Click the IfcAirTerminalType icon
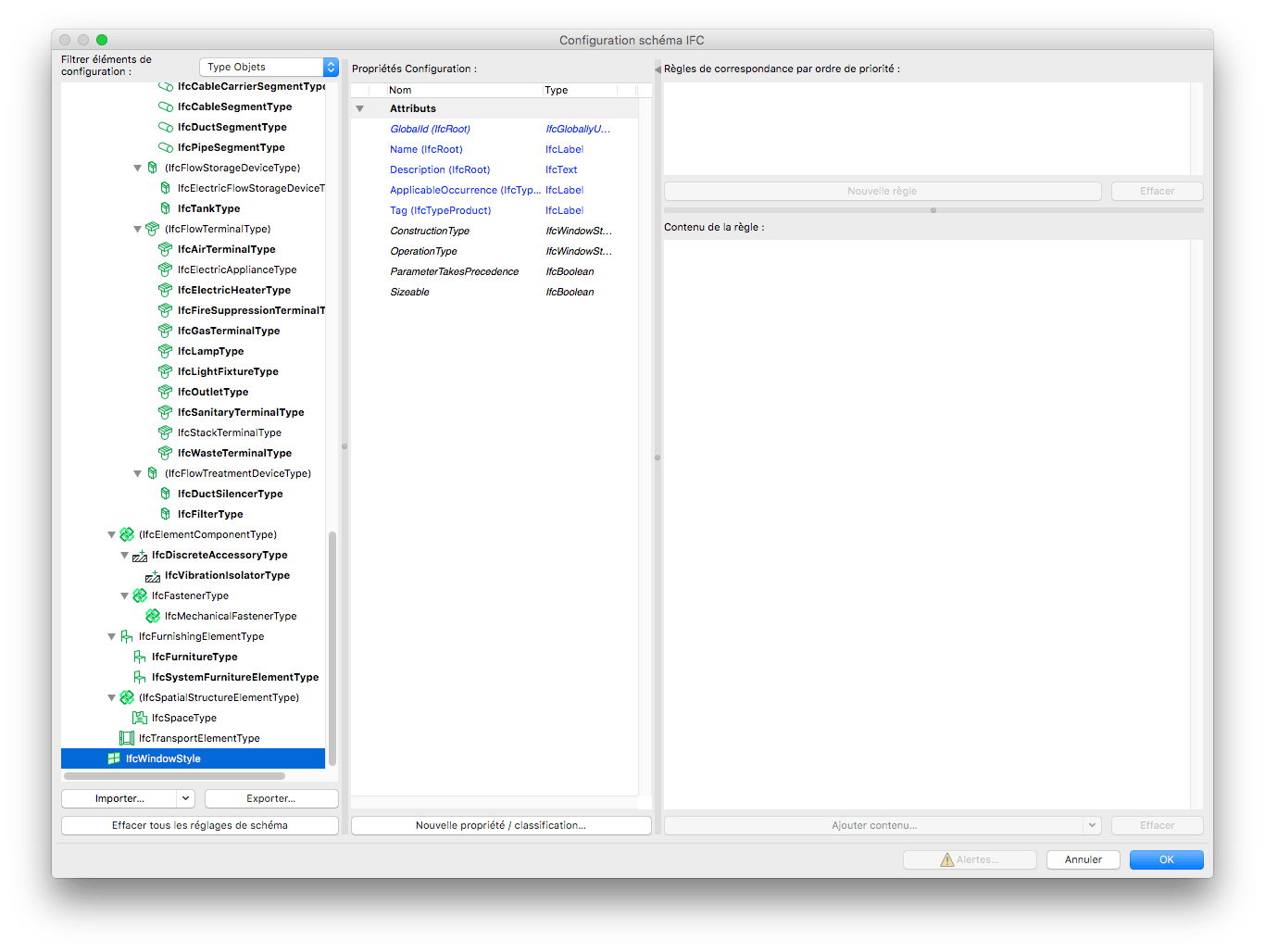Viewport: 1265px width, 952px height. coord(166,249)
